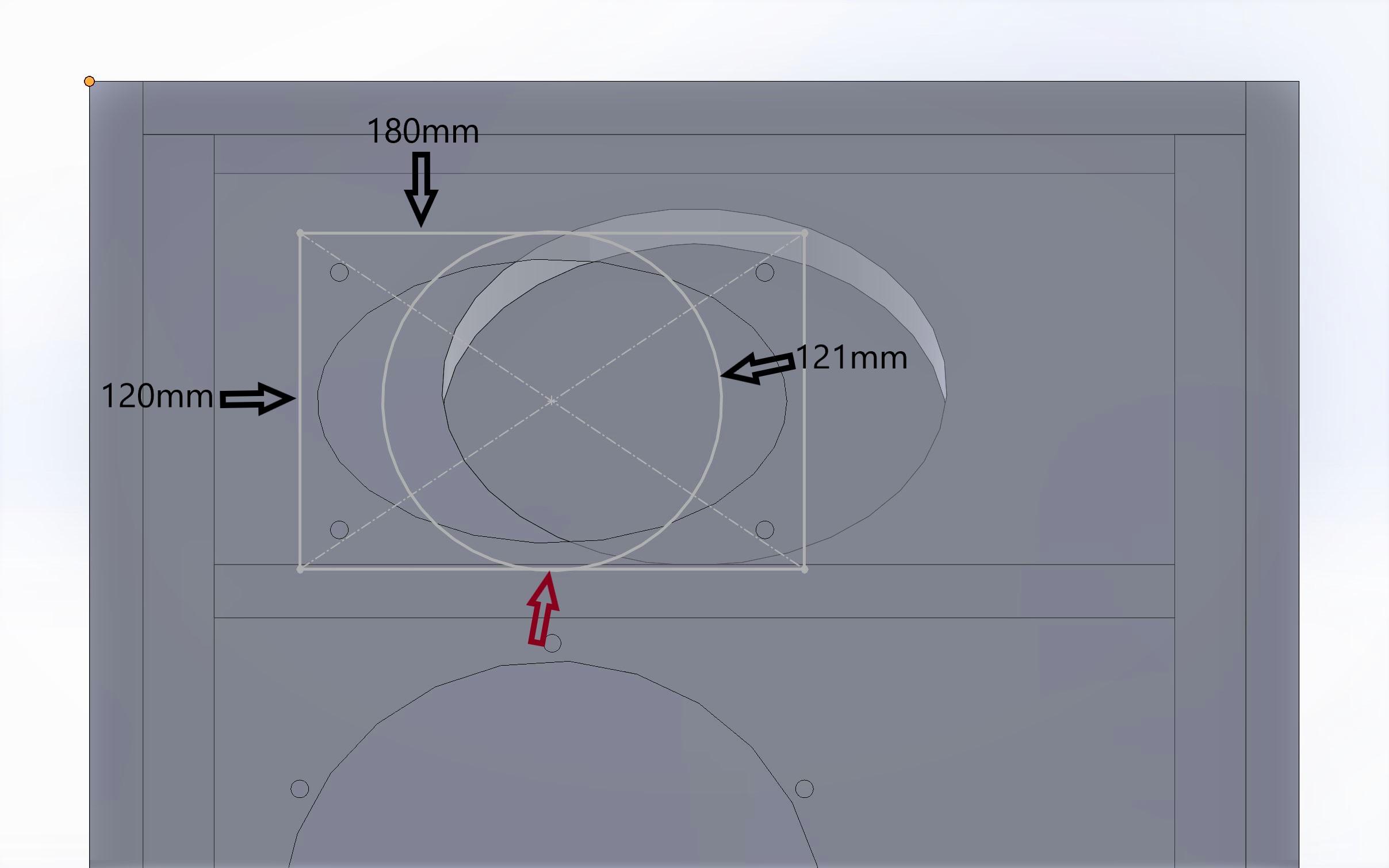
Task: Select the upper-left small mounting hole
Action: coord(339,272)
